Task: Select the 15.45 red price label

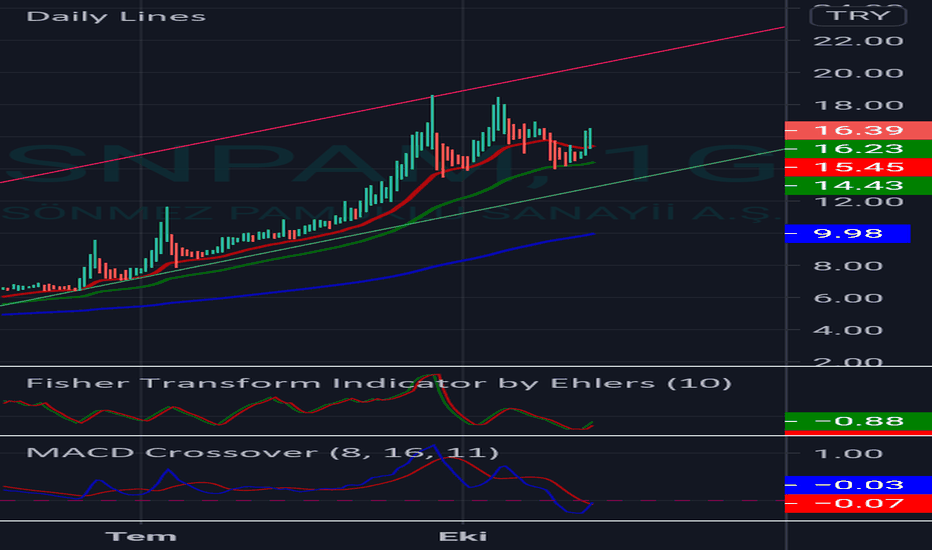Action: (858, 167)
